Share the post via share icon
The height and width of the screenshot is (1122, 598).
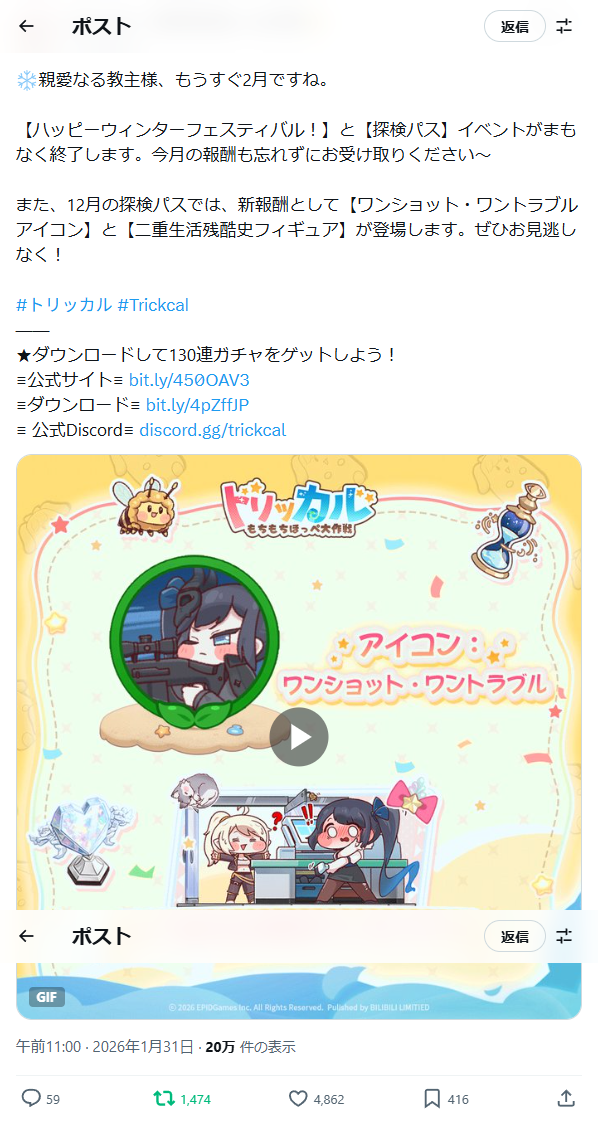(x=565, y=1098)
